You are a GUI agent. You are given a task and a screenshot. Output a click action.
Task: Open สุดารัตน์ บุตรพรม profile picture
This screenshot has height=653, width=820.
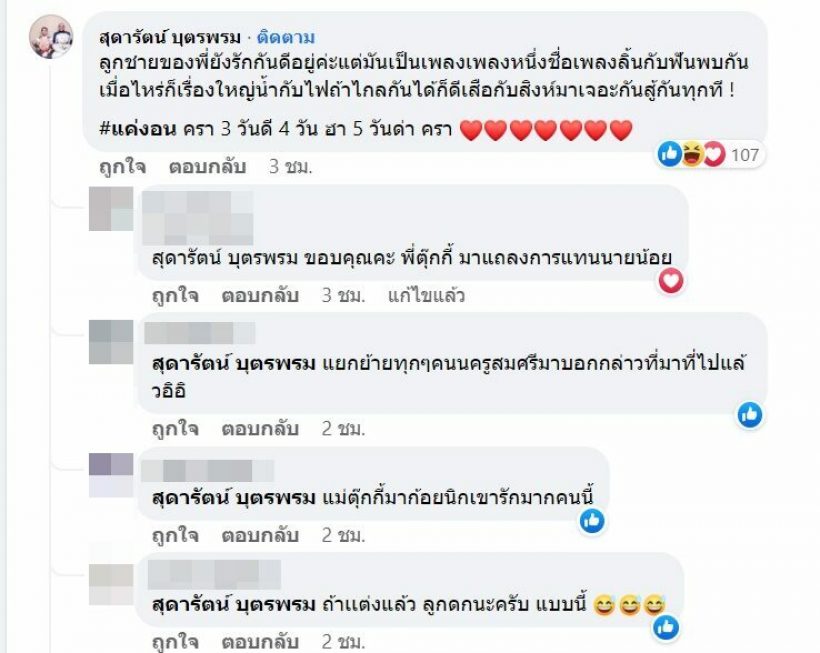[x=51, y=37]
